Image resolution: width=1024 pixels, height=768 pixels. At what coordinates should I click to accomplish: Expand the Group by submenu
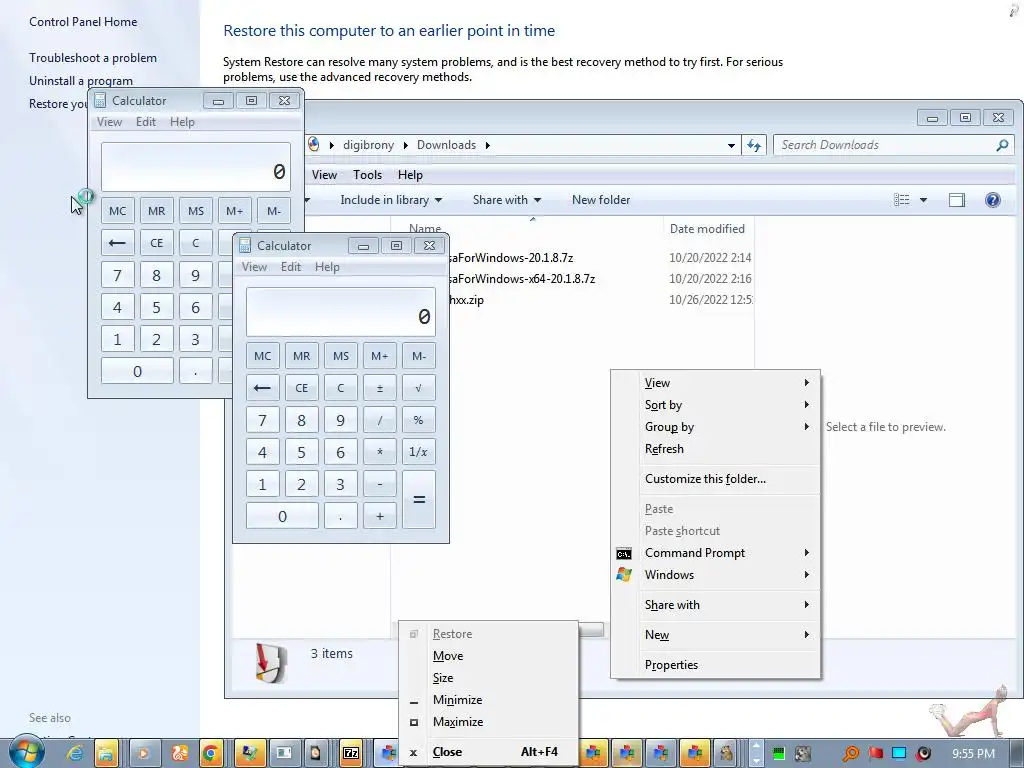click(715, 427)
